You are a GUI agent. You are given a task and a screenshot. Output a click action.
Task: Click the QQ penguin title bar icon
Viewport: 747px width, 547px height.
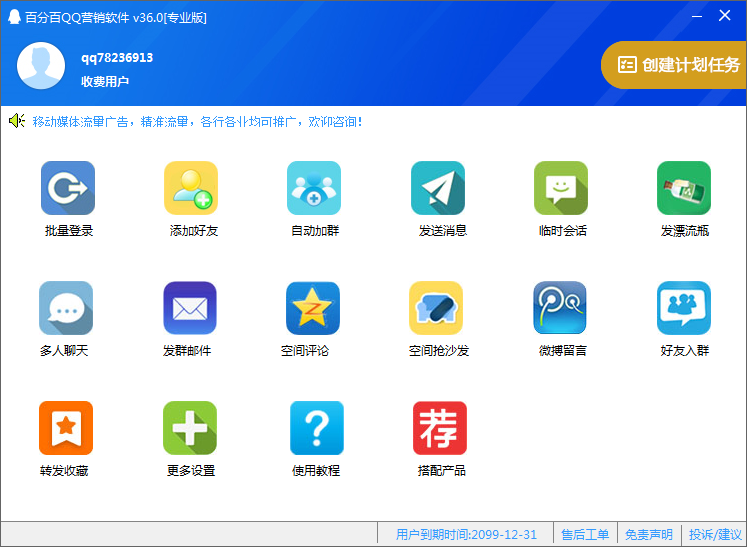click(x=14, y=17)
